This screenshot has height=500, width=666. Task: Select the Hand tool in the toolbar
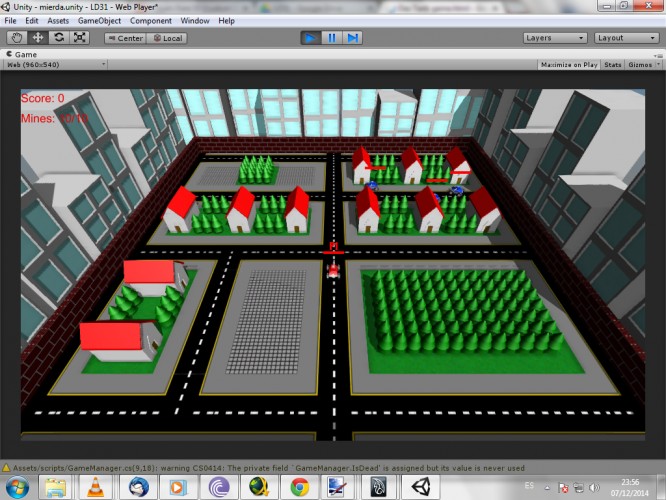tap(17, 38)
